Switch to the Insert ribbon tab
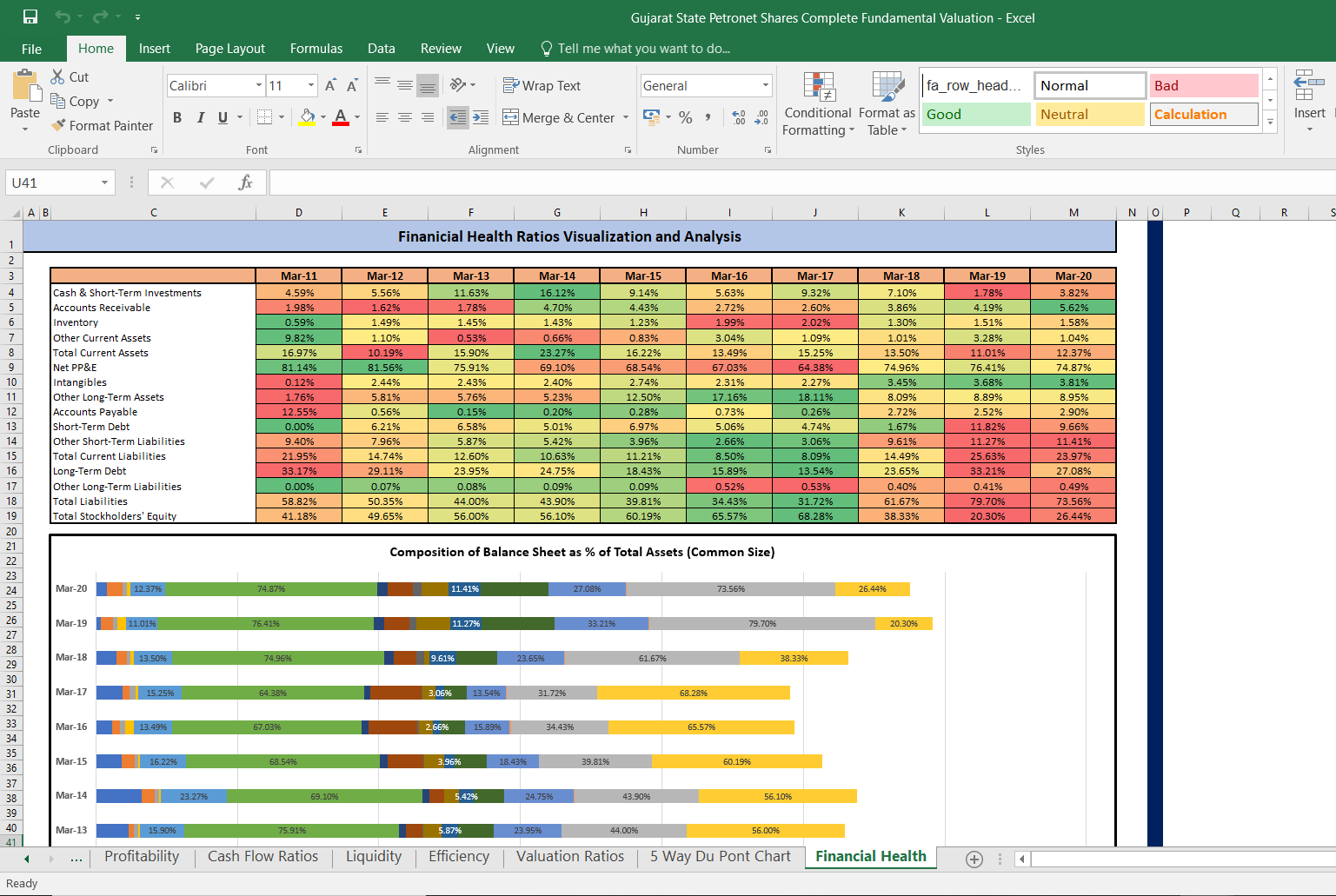This screenshot has width=1336, height=896. point(155,49)
